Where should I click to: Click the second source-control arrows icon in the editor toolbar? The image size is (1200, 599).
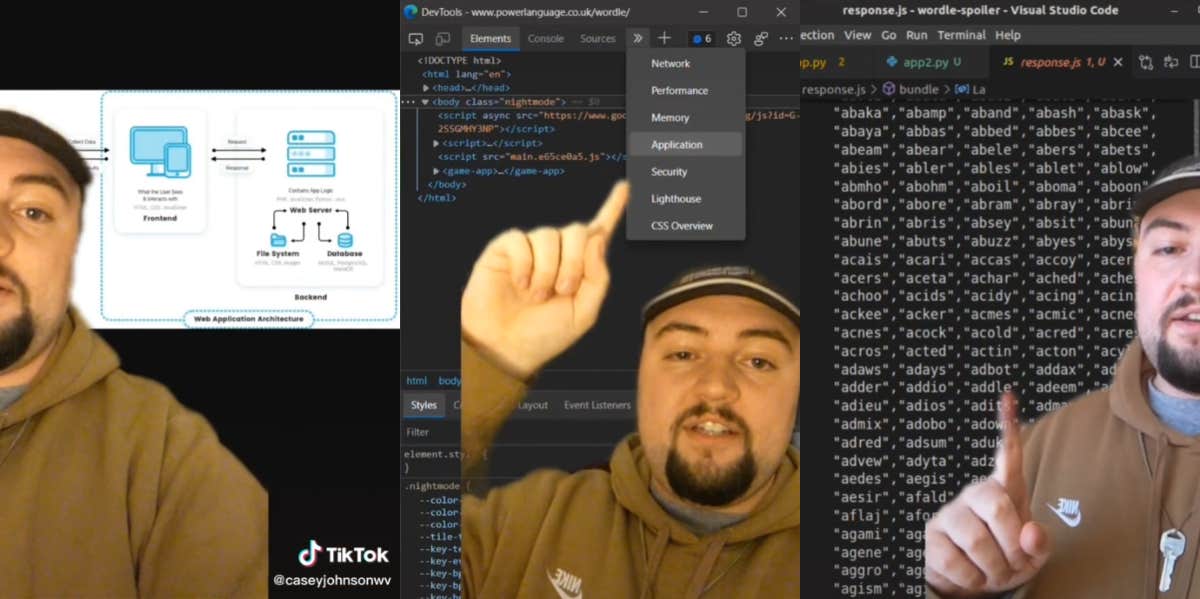[1171, 62]
